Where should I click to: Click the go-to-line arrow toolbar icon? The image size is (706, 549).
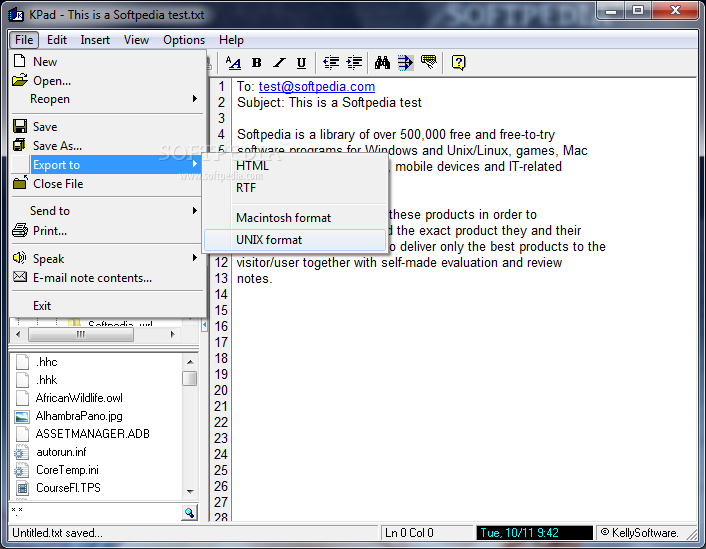click(x=405, y=63)
